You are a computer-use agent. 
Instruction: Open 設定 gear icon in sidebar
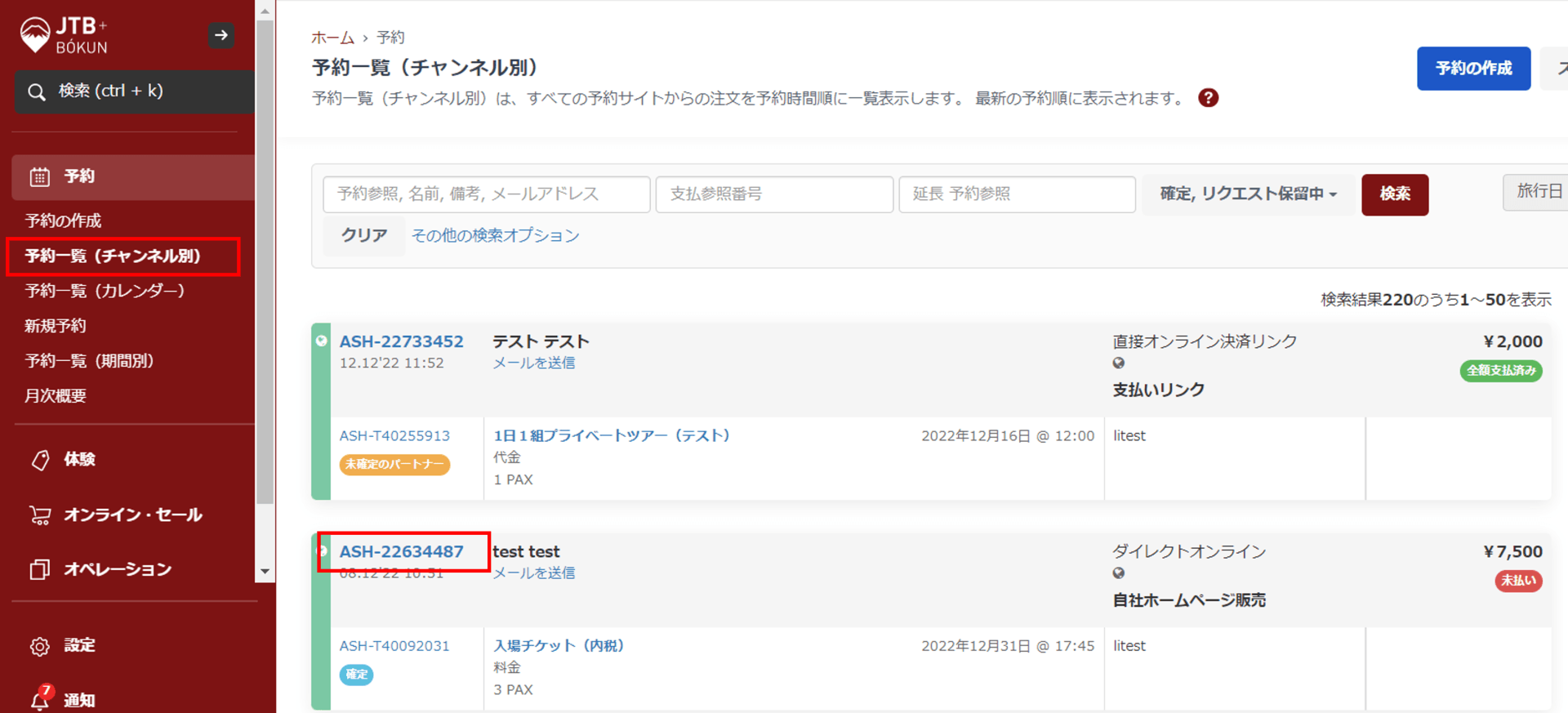coord(40,646)
